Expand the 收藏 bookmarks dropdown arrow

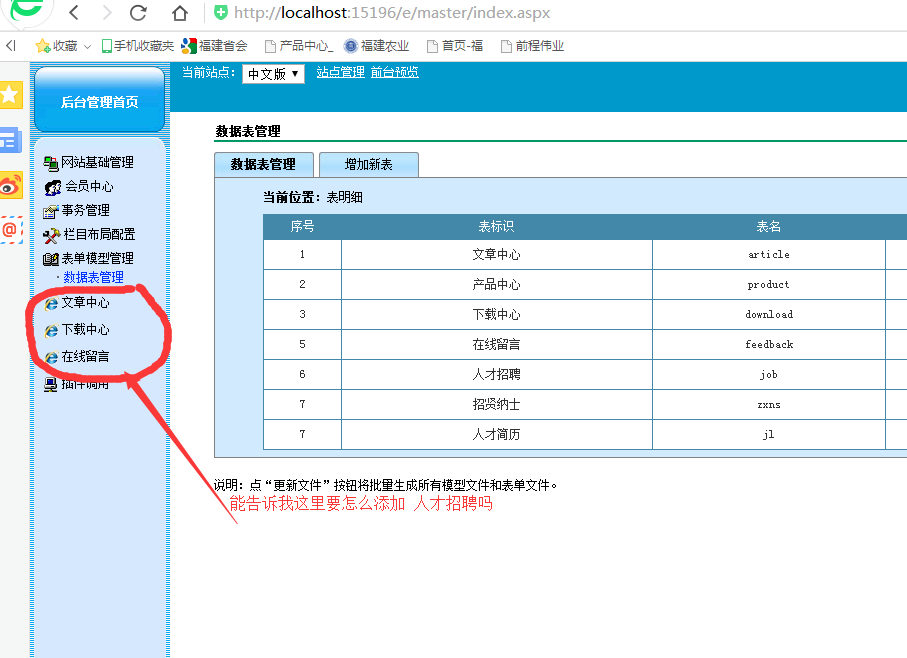[88, 46]
